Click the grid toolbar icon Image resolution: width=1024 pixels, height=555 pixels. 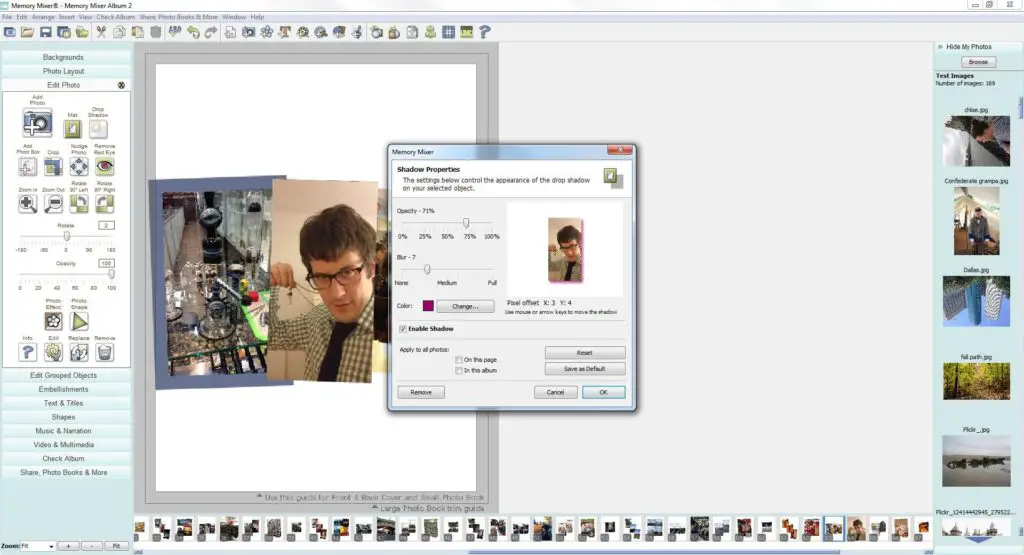pos(448,32)
